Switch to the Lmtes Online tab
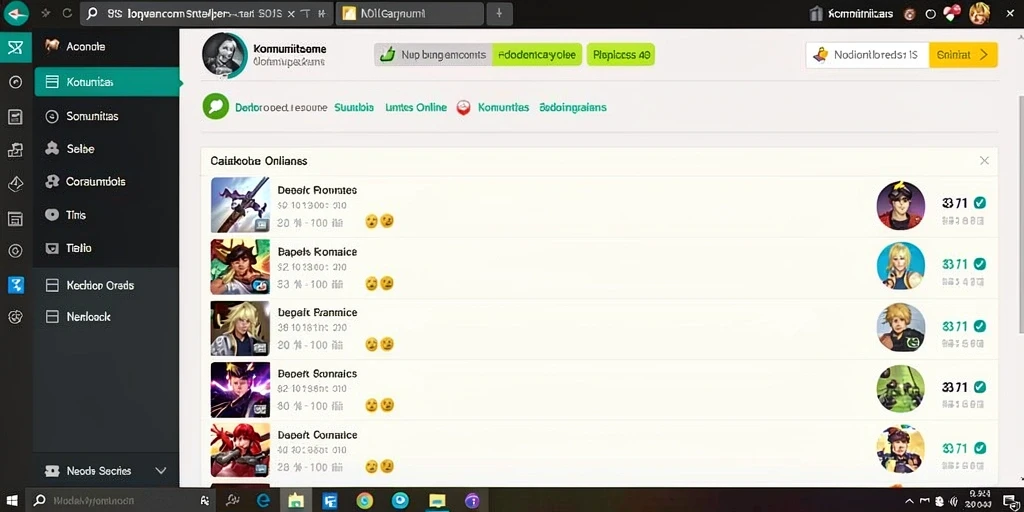 [416, 107]
